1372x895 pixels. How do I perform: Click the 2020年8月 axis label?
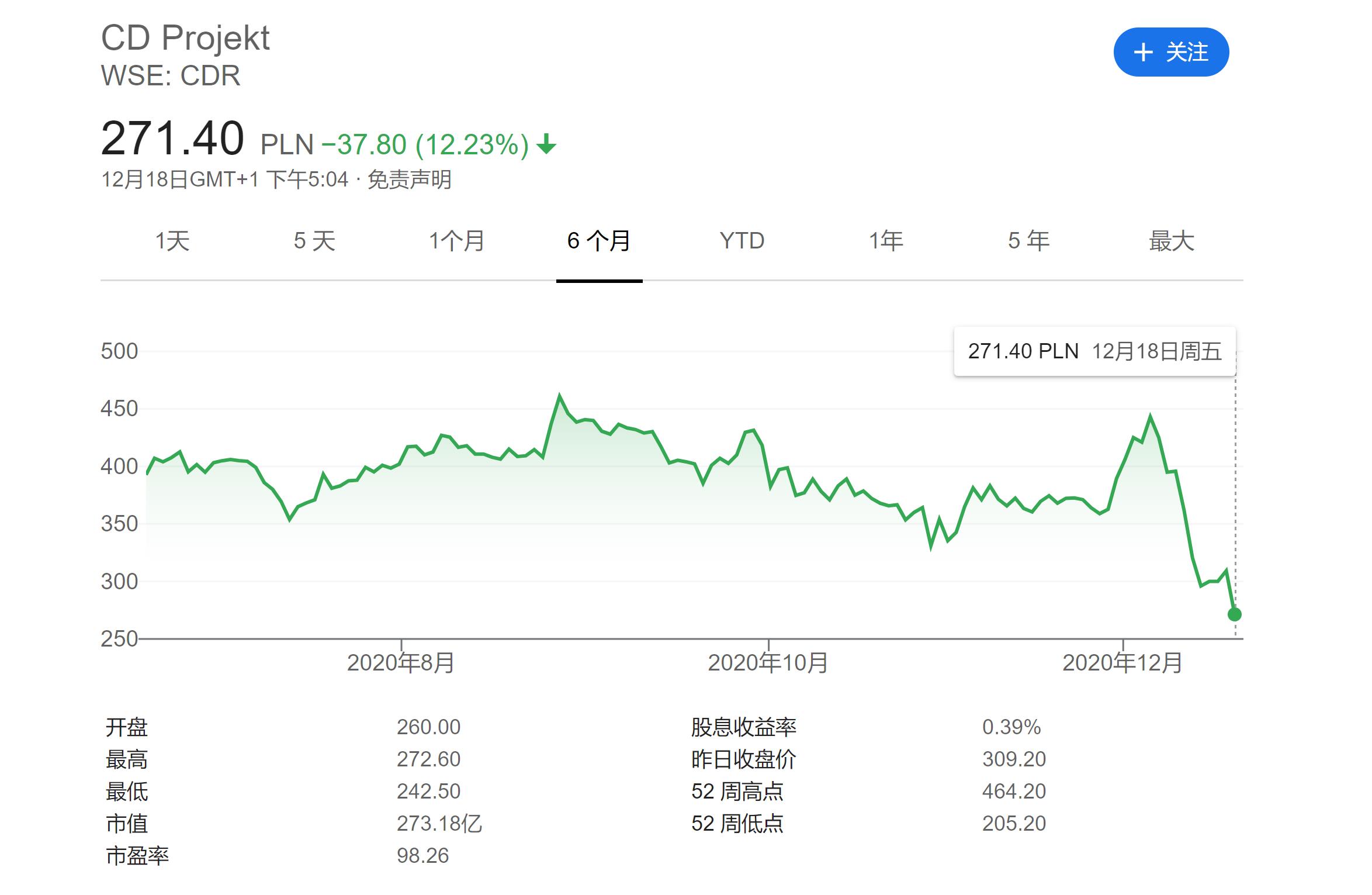[x=401, y=663]
